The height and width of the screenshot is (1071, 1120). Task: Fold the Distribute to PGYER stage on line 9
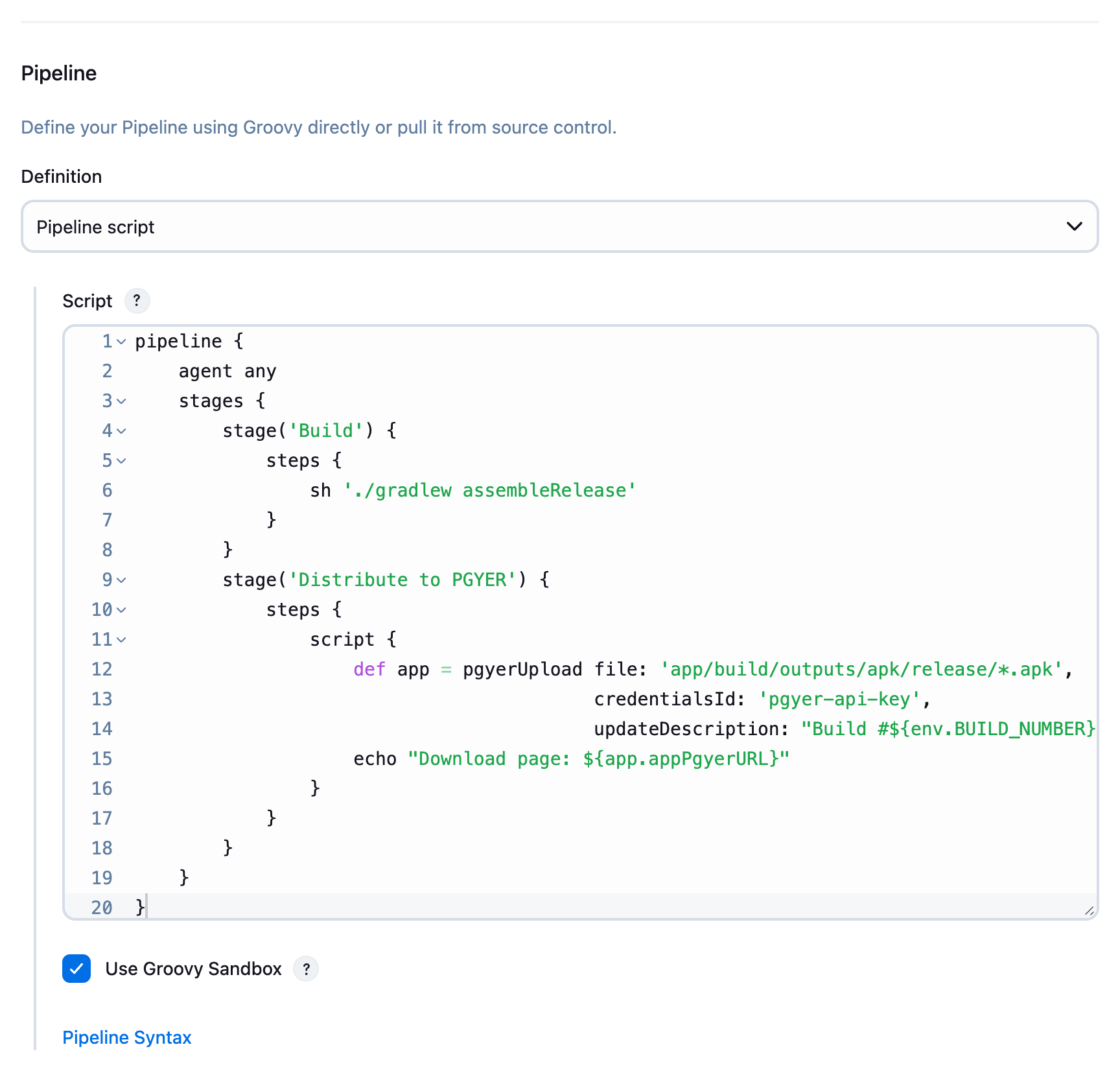121,580
